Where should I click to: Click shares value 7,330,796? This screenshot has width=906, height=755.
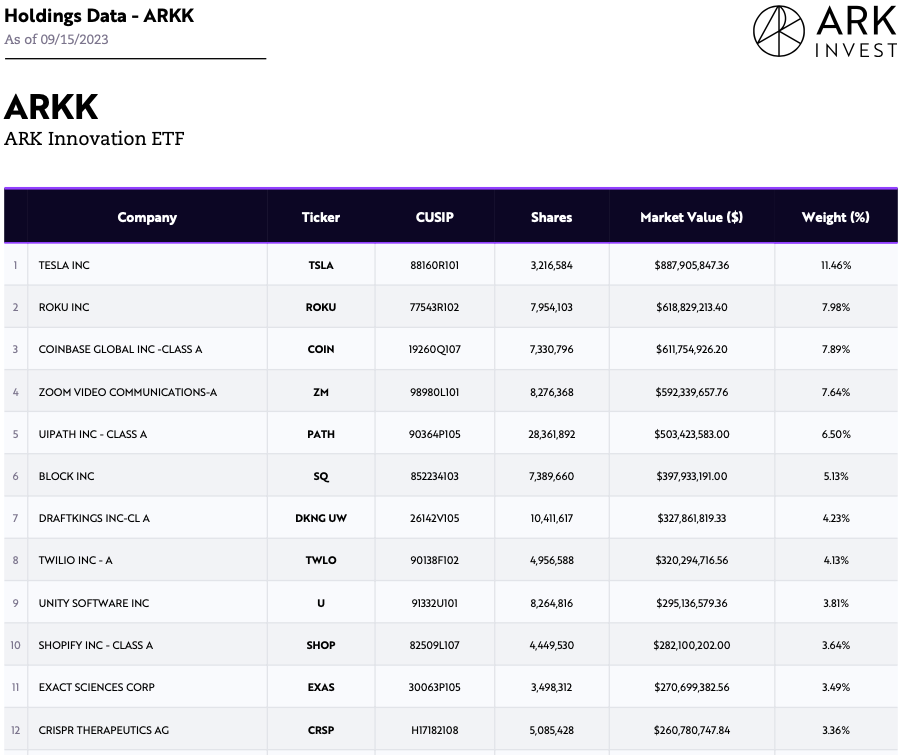[x=551, y=349]
